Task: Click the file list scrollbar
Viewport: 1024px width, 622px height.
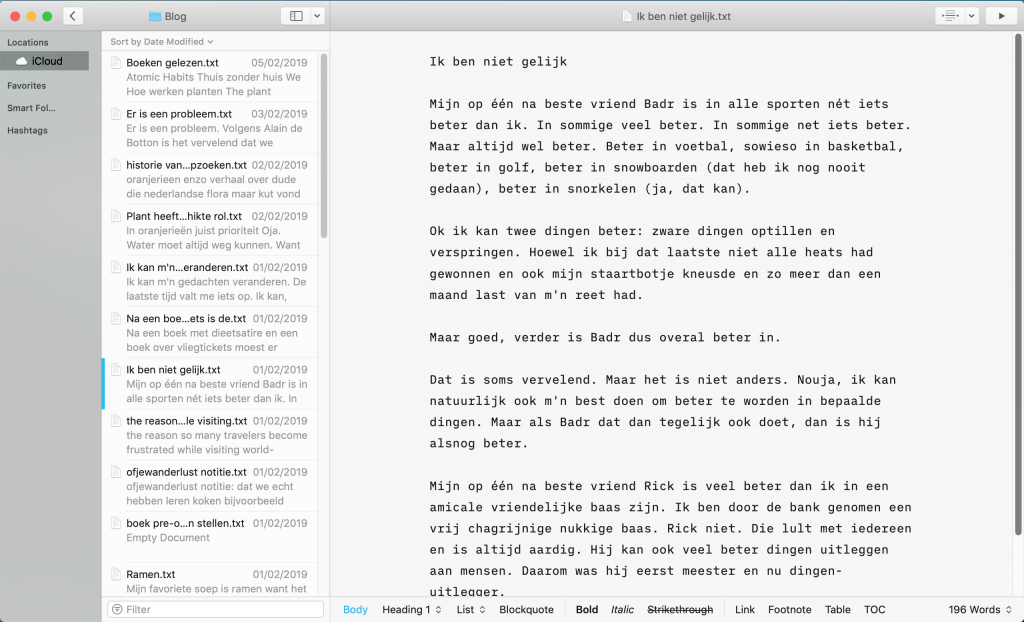Action: (x=324, y=146)
